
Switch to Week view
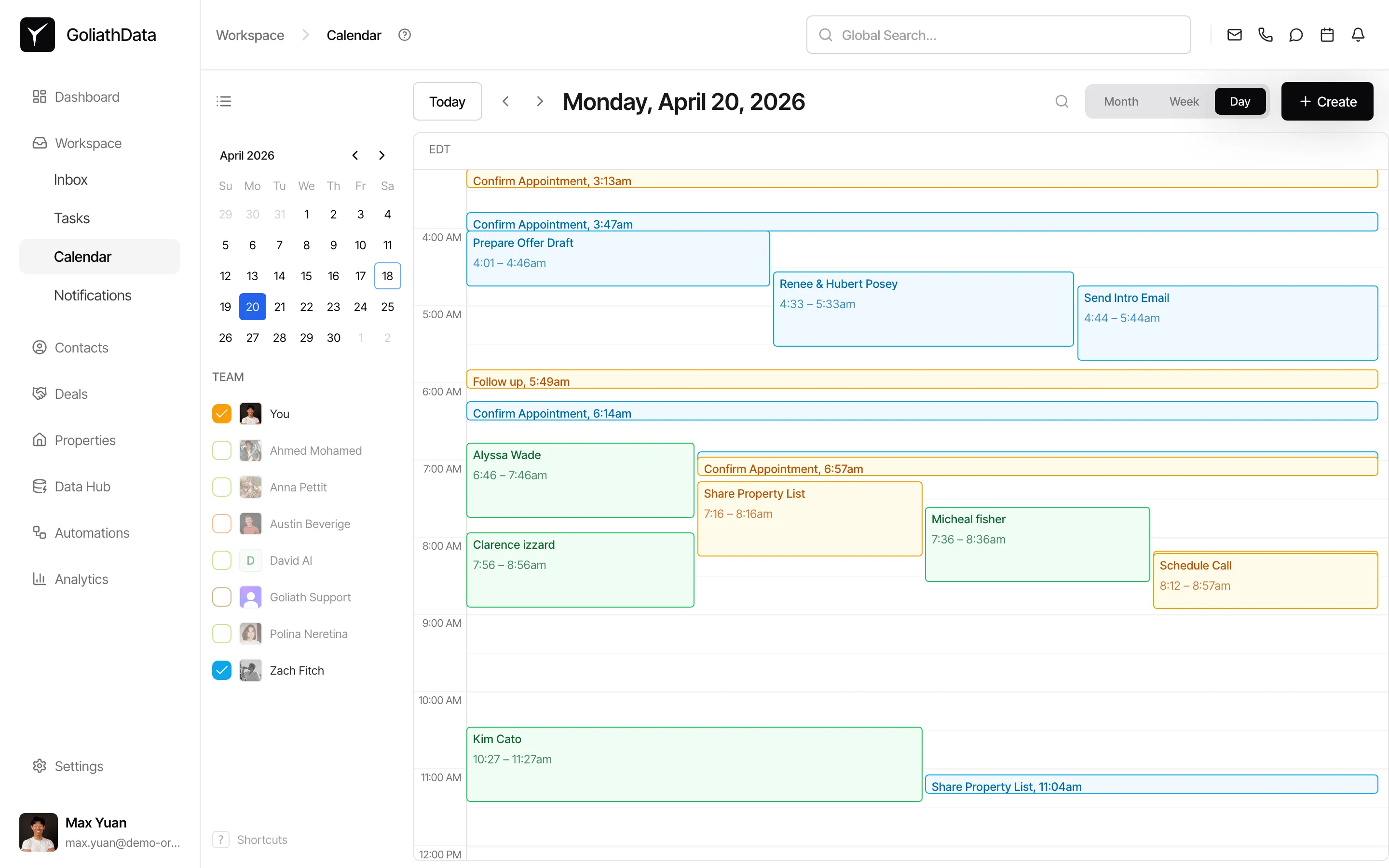click(1184, 102)
